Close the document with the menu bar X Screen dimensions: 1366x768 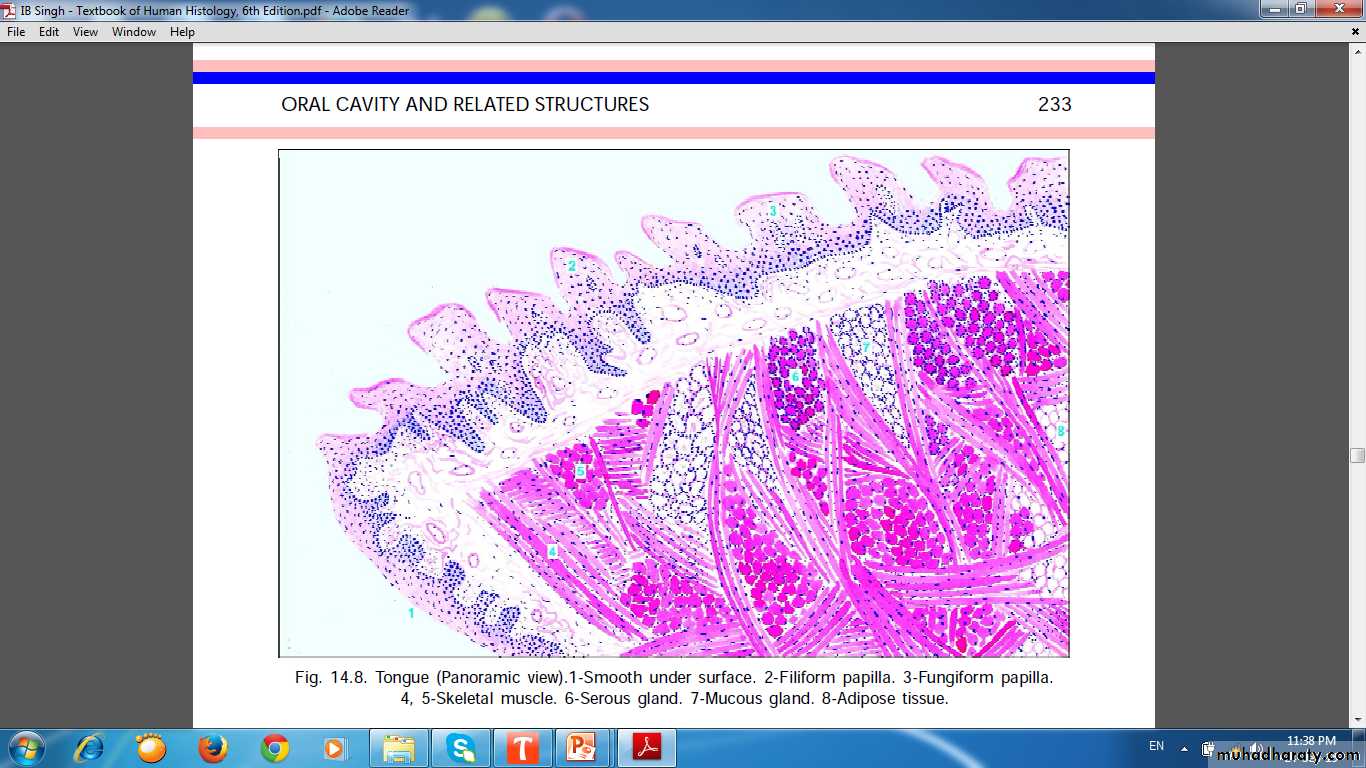pos(1355,32)
